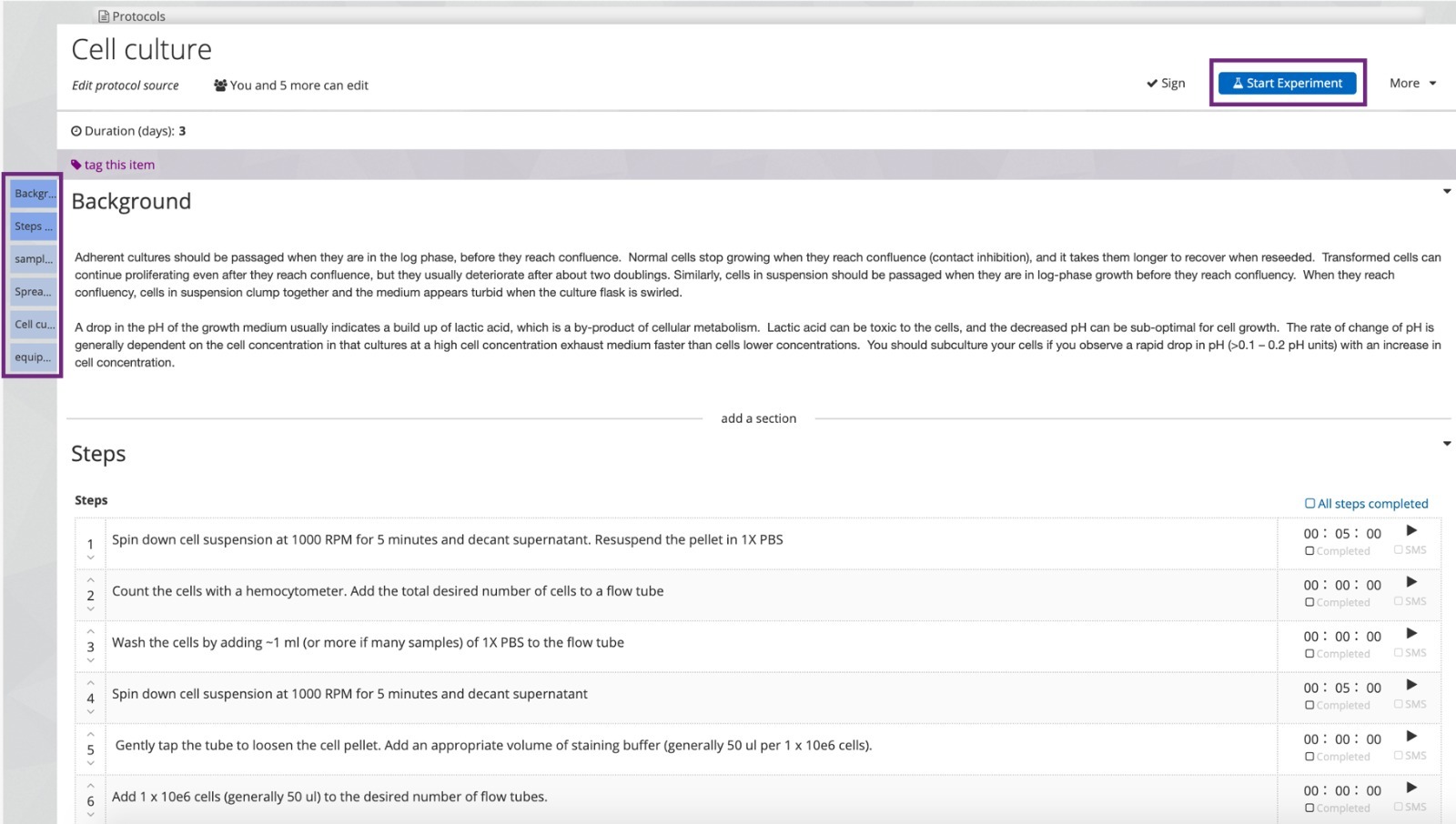
Task: Click the tag icon beside 'tag this item'
Action: point(76,165)
